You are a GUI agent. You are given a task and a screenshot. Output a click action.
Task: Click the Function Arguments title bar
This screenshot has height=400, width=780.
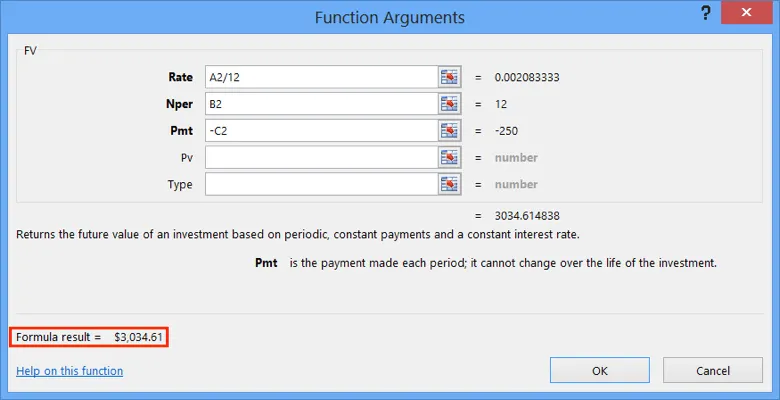point(389,17)
